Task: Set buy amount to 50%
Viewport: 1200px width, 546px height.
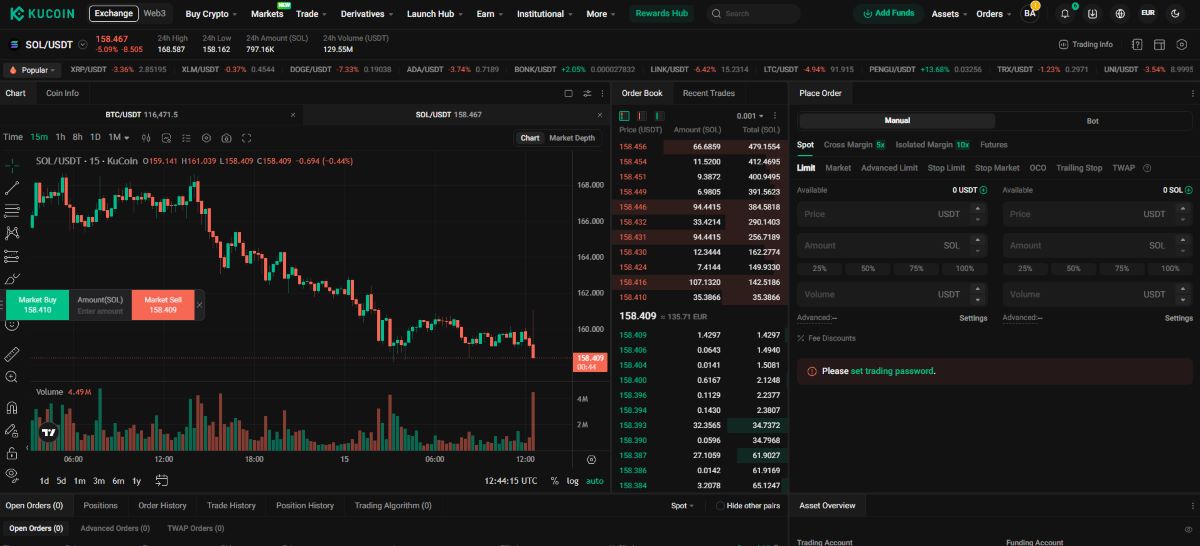Action: pos(868,269)
